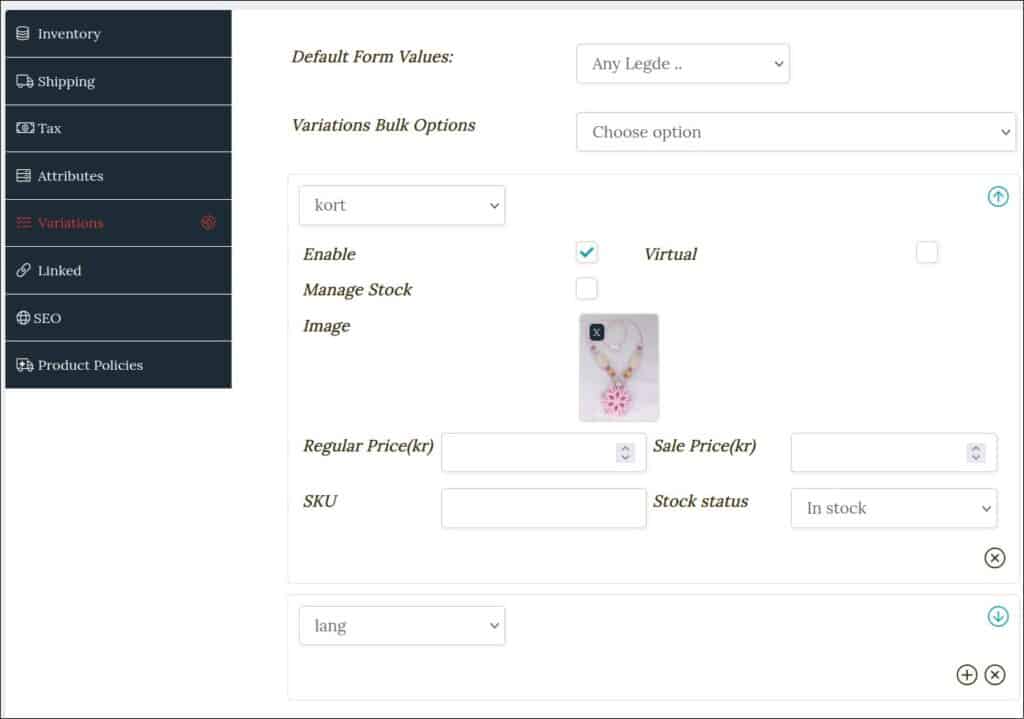
Task: Open the Inventory tab
Action: [118, 33]
